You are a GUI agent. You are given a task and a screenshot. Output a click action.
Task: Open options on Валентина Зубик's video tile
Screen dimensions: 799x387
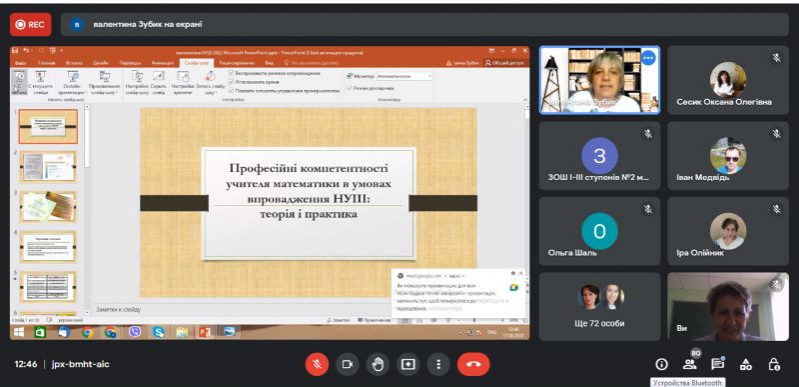pos(648,58)
